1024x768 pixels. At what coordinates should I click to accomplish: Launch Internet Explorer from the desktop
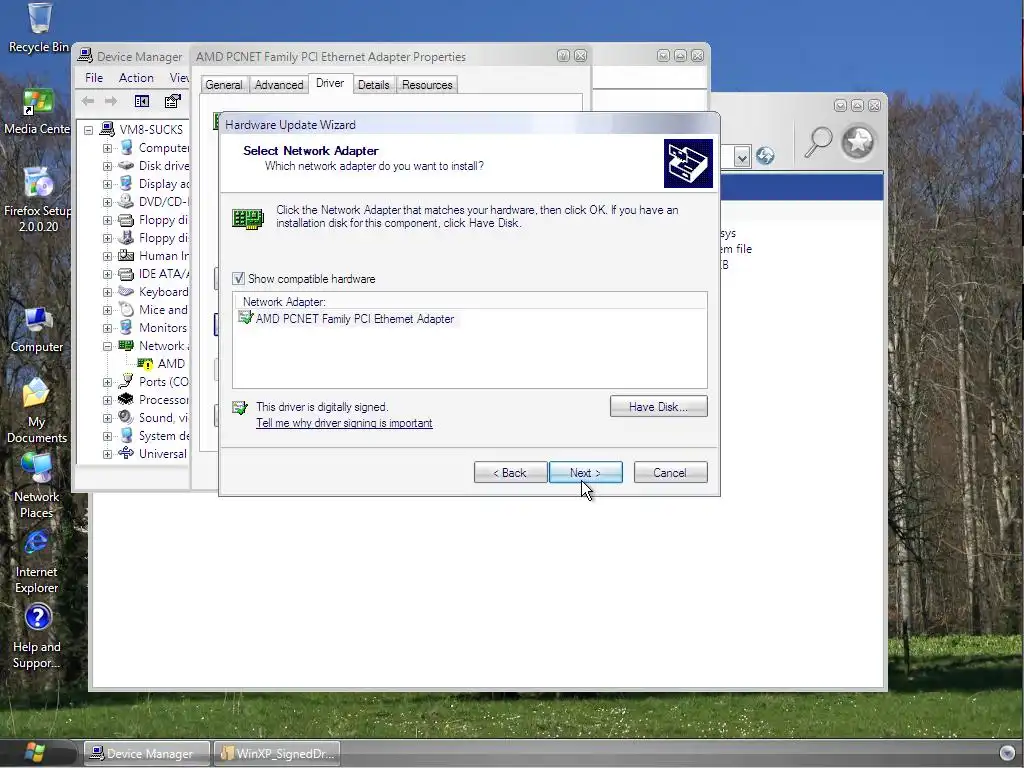tap(37, 562)
